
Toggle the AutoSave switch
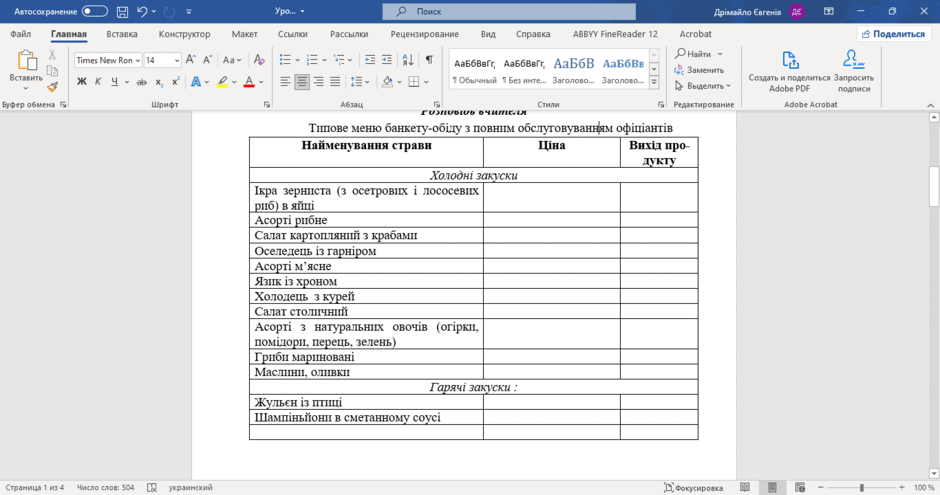point(95,11)
